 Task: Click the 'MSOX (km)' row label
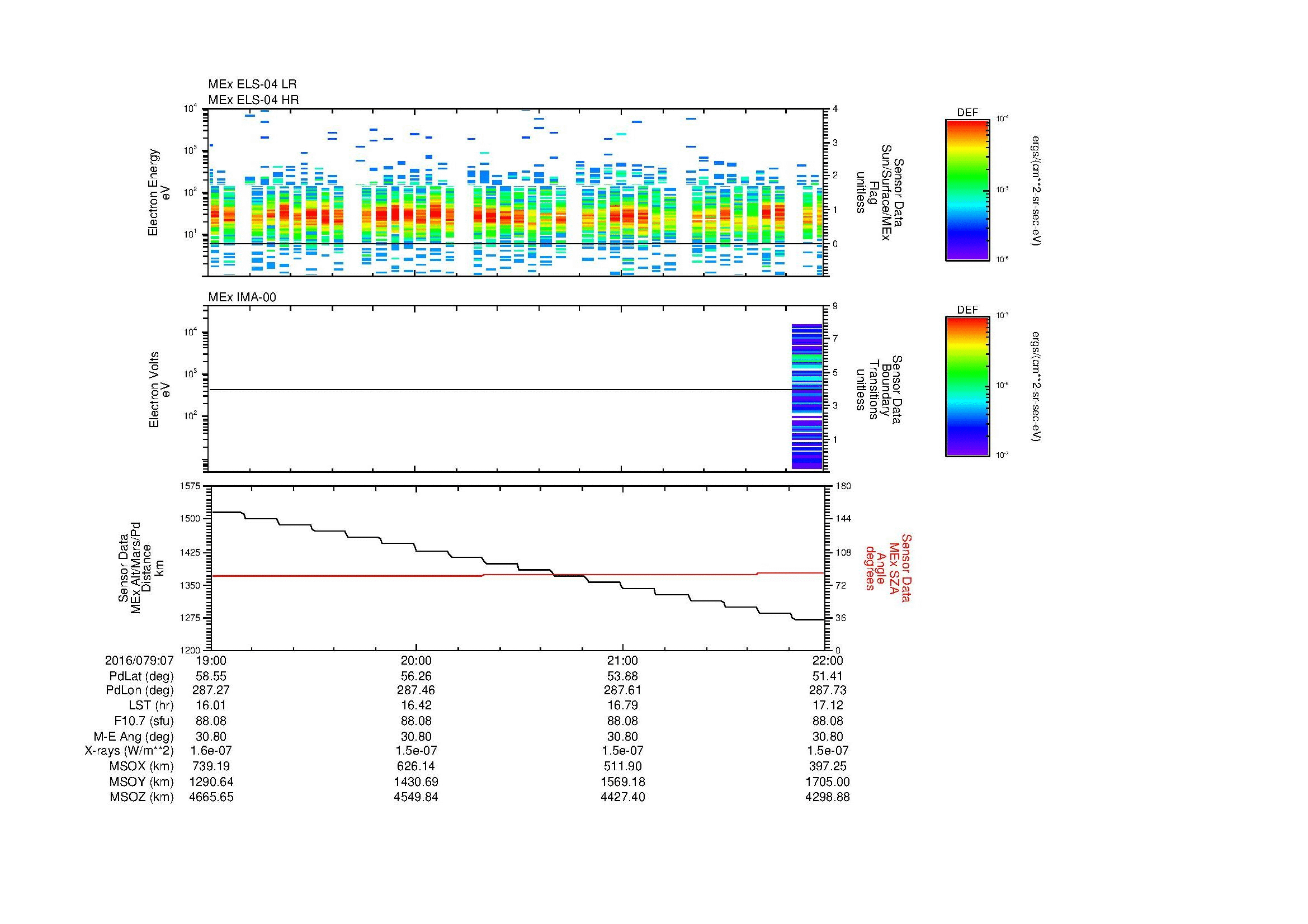pyautogui.click(x=142, y=766)
